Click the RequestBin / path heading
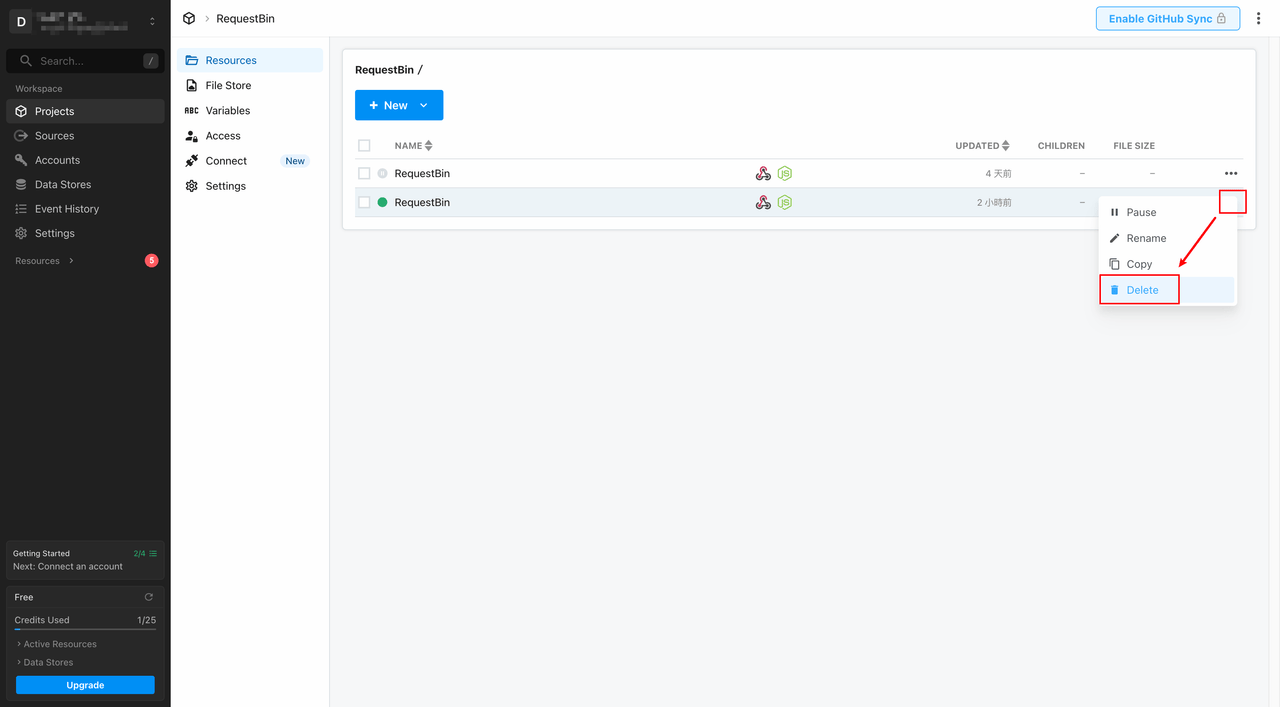 [389, 70]
